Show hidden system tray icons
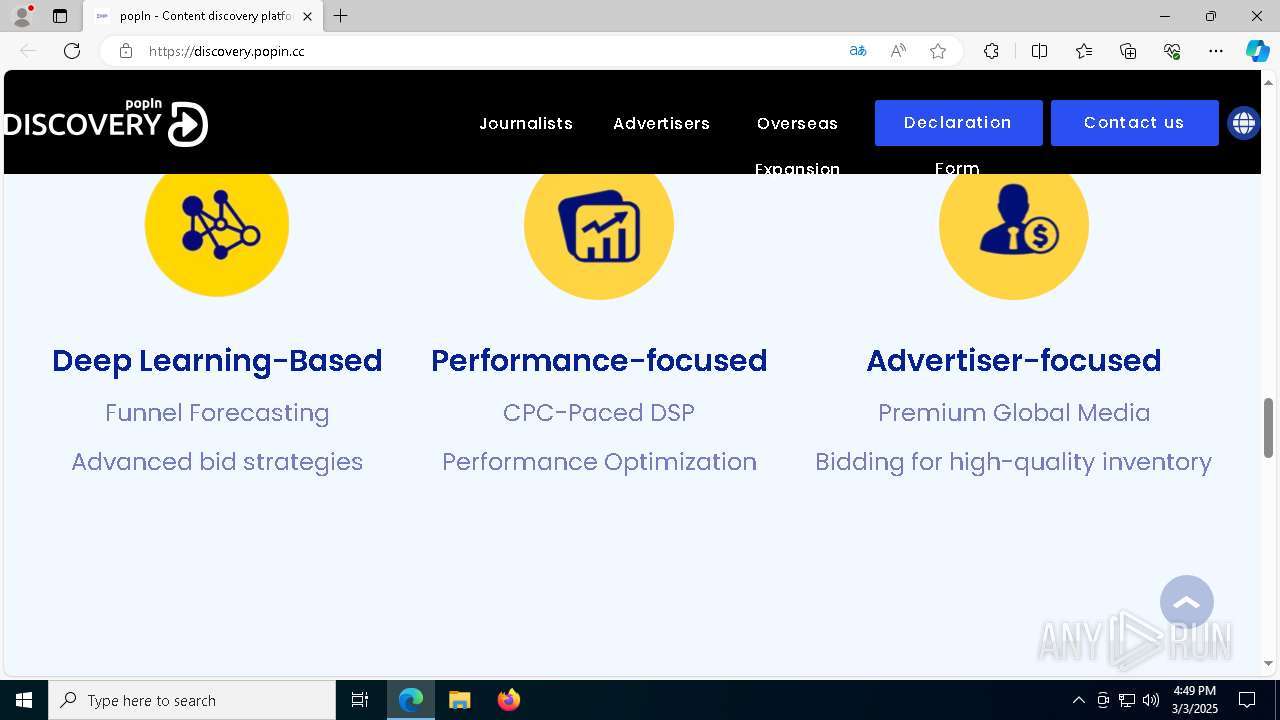Image resolution: width=1280 pixels, height=720 pixels. 1078,700
